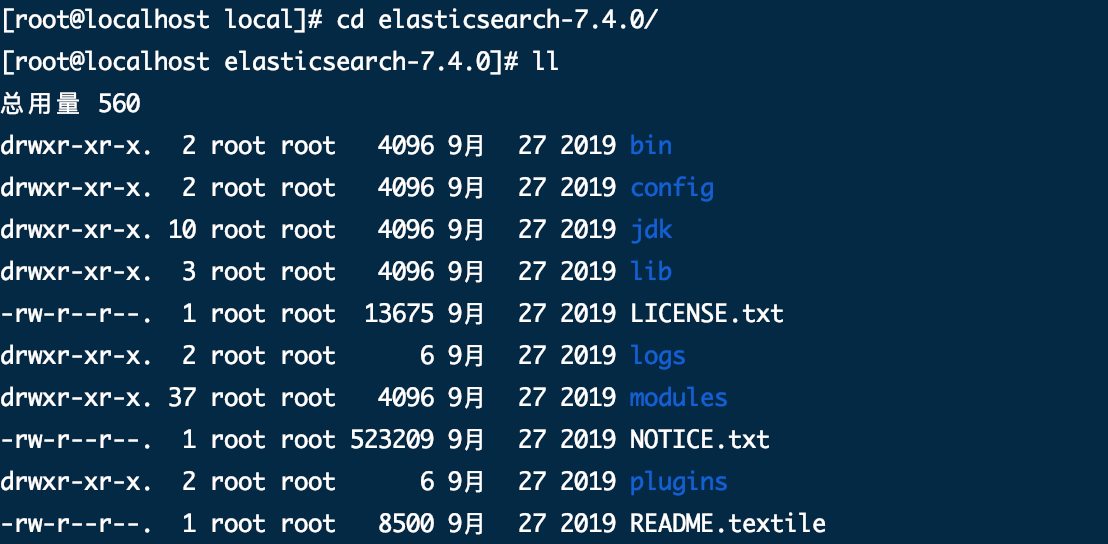Click the '总用量 560' total line
The image size is (1108, 544).
[x=71, y=104]
